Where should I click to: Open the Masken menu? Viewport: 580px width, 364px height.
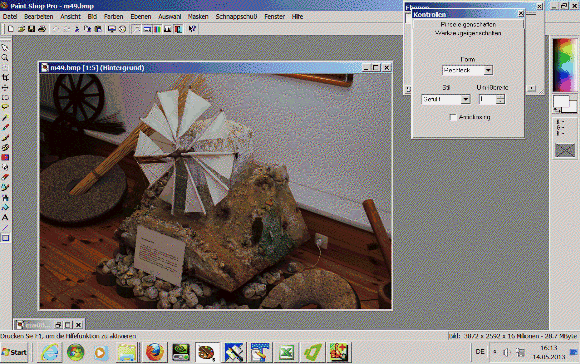click(198, 17)
